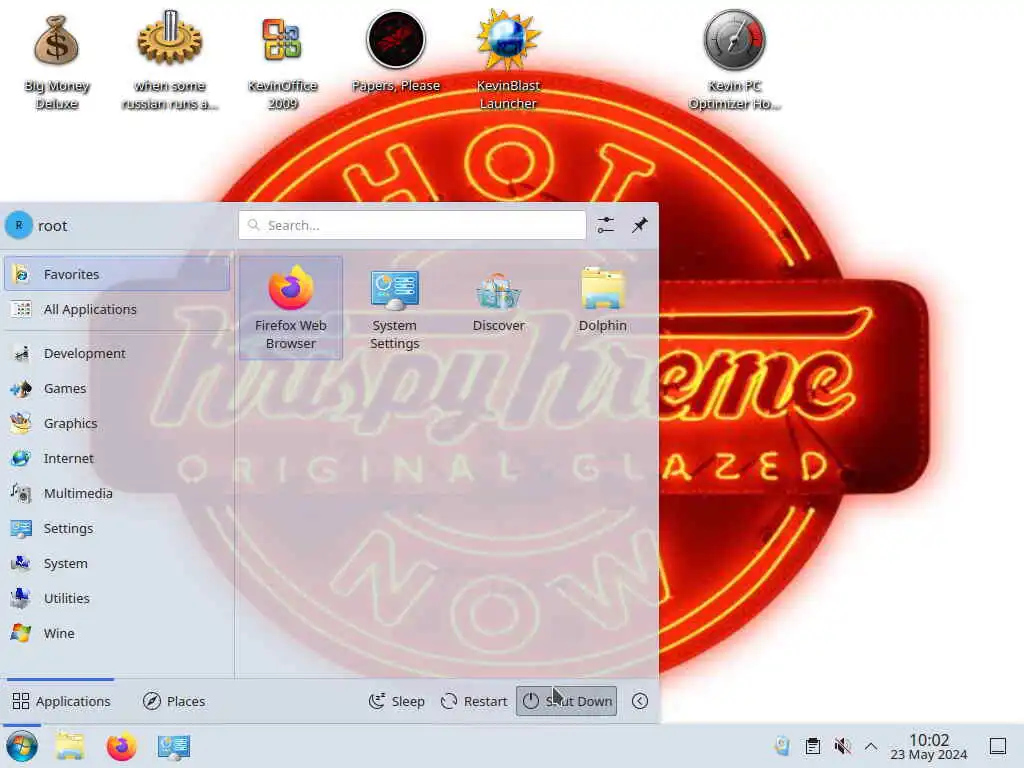Launch Firefox from the taskbar
Viewport: 1024px width, 768px height.
click(121, 746)
